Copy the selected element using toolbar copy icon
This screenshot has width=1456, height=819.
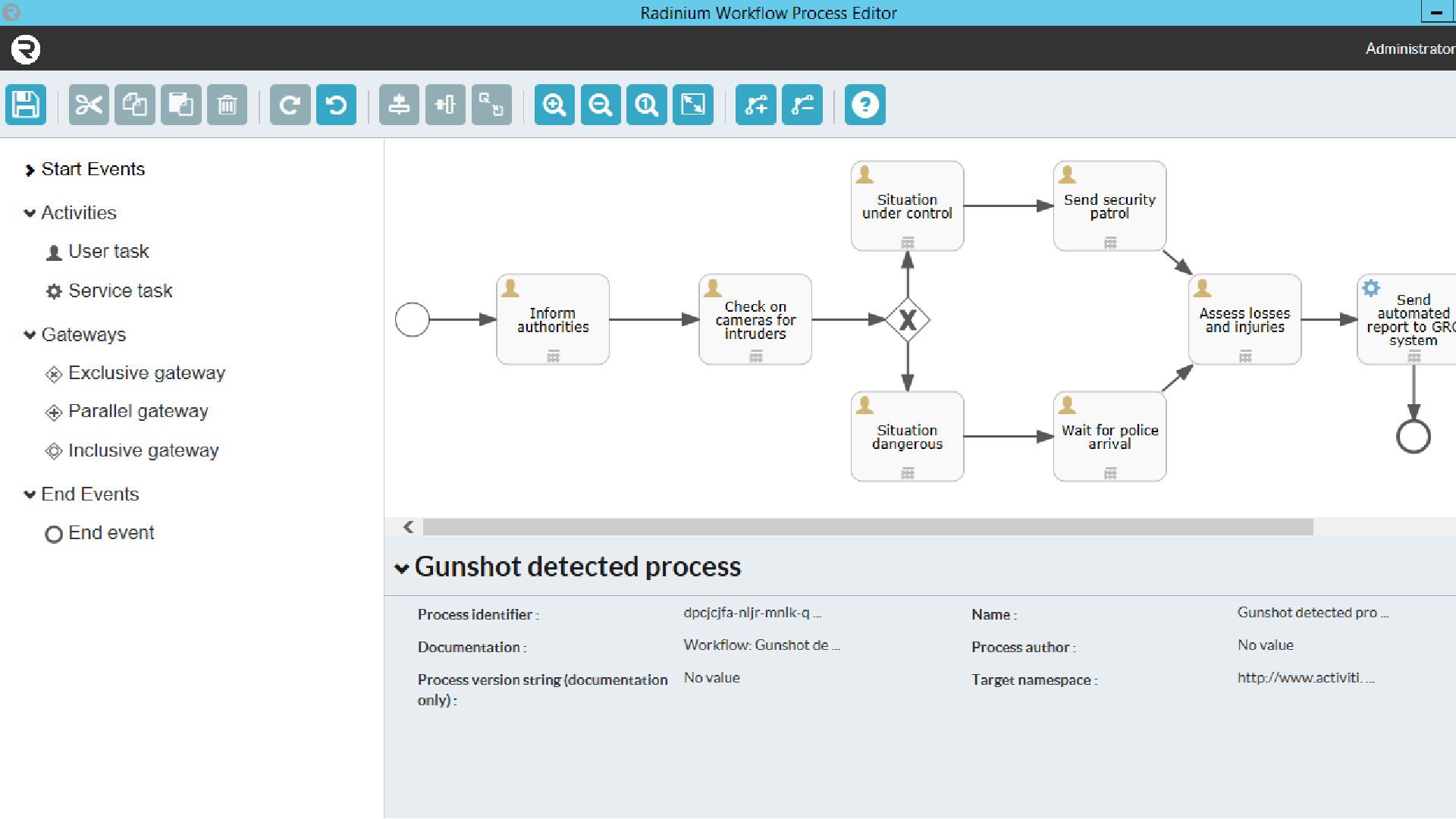[x=135, y=105]
